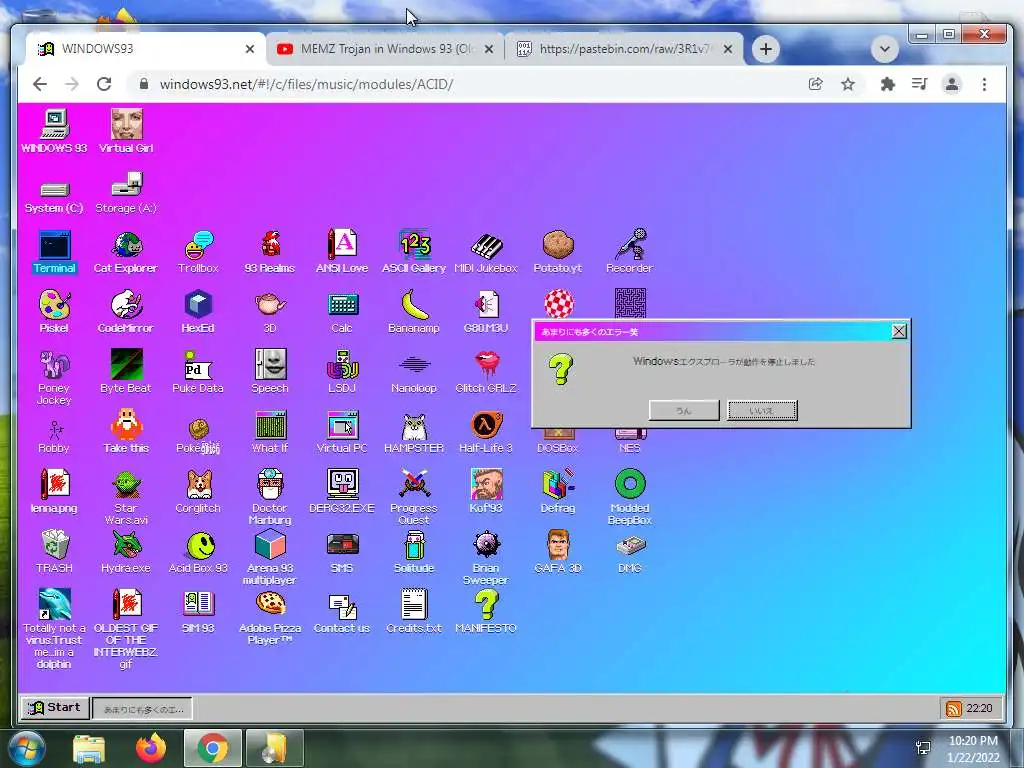
Task: Open HexEd icon
Action: pyautogui.click(x=198, y=312)
